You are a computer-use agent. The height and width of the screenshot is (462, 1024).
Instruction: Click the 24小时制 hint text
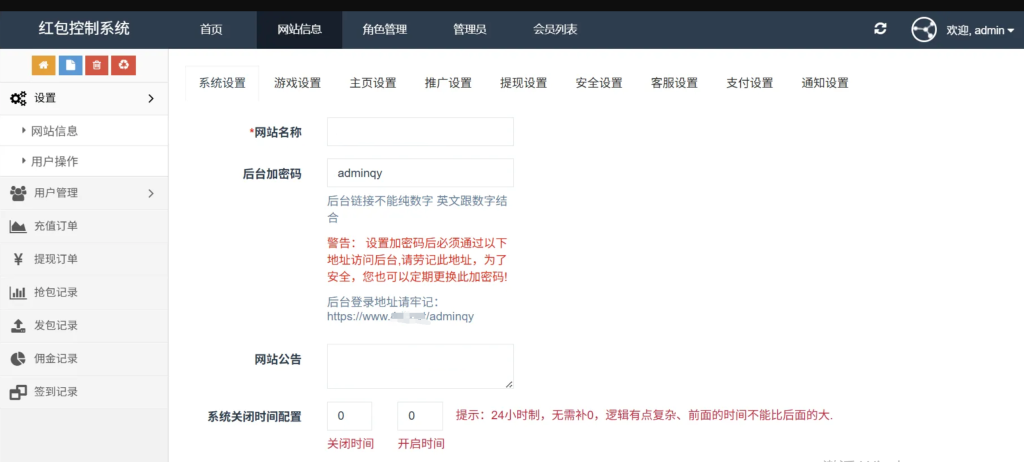pos(645,416)
